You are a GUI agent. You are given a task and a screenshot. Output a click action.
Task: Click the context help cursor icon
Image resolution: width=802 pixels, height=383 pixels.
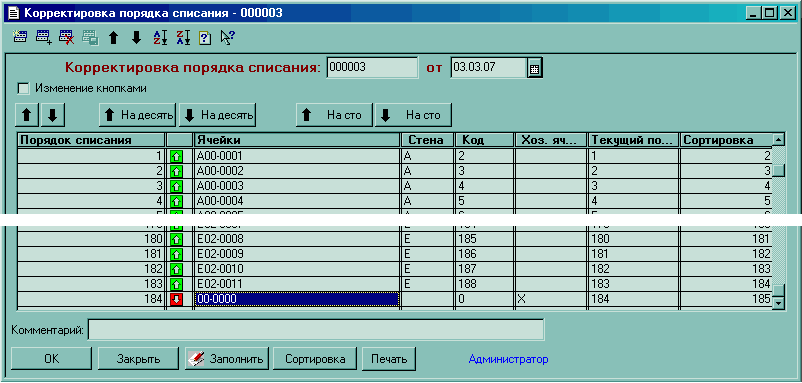coord(227,38)
